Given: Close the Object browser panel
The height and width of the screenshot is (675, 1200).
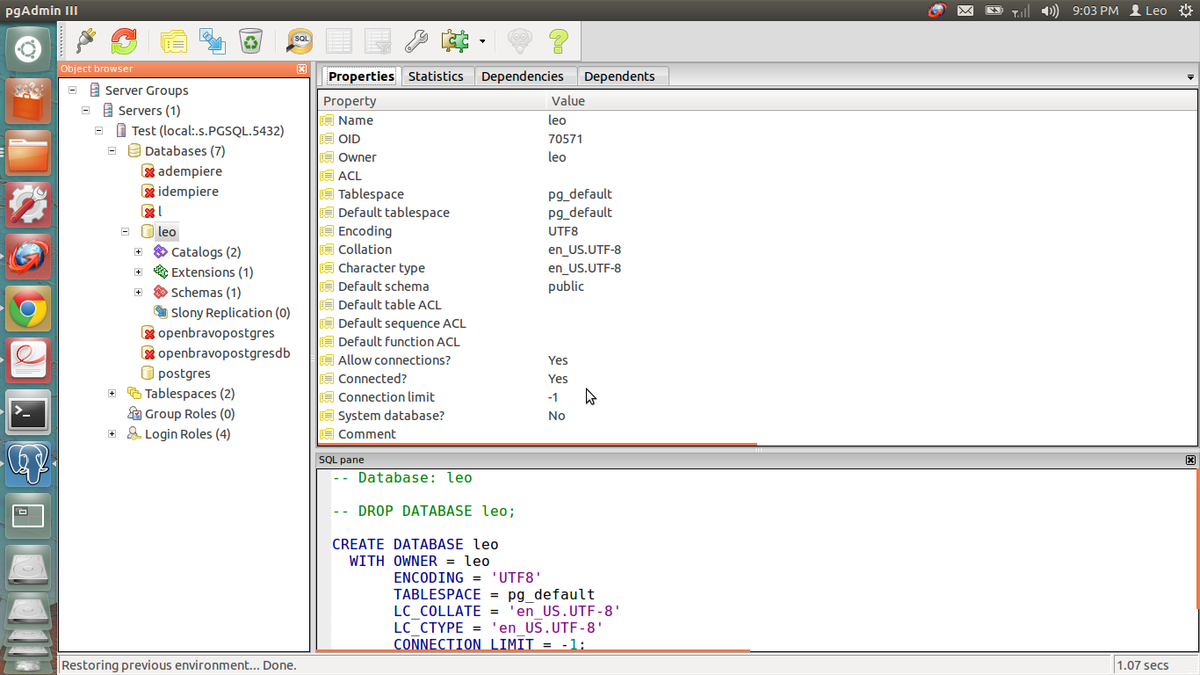Looking at the screenshot, I should (302, 69).
